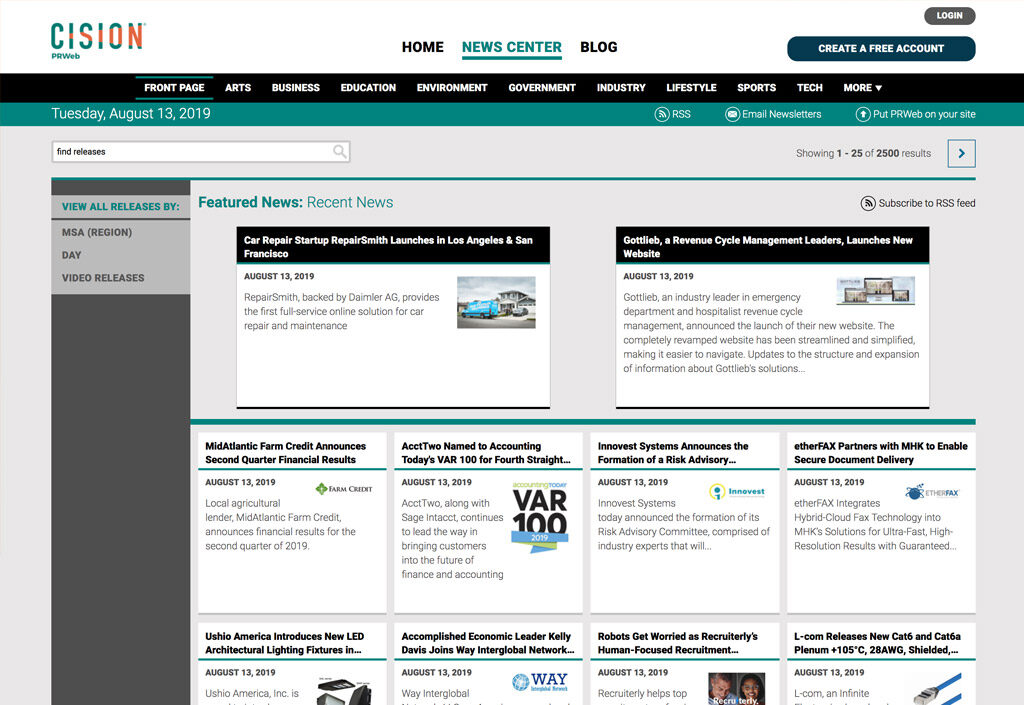
Task: Click CREATE A FREE ACCOUNT button
Action: point(881,48)
